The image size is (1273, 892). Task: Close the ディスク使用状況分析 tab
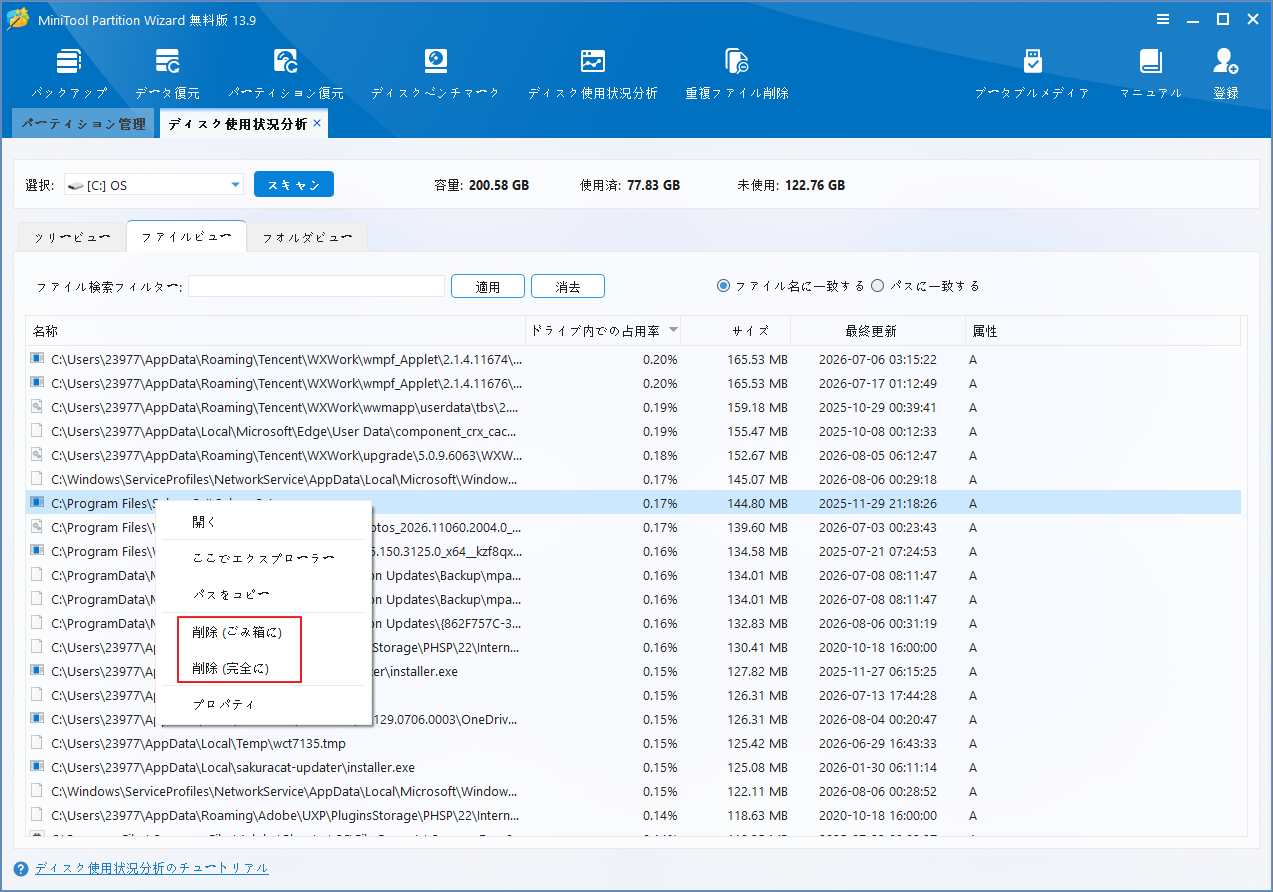pos(317,123)
